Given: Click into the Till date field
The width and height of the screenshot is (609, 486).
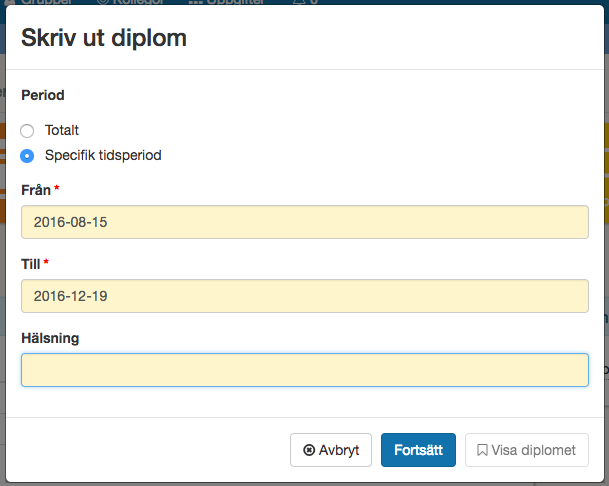Looking at the screenshot, I should (305, 296).
